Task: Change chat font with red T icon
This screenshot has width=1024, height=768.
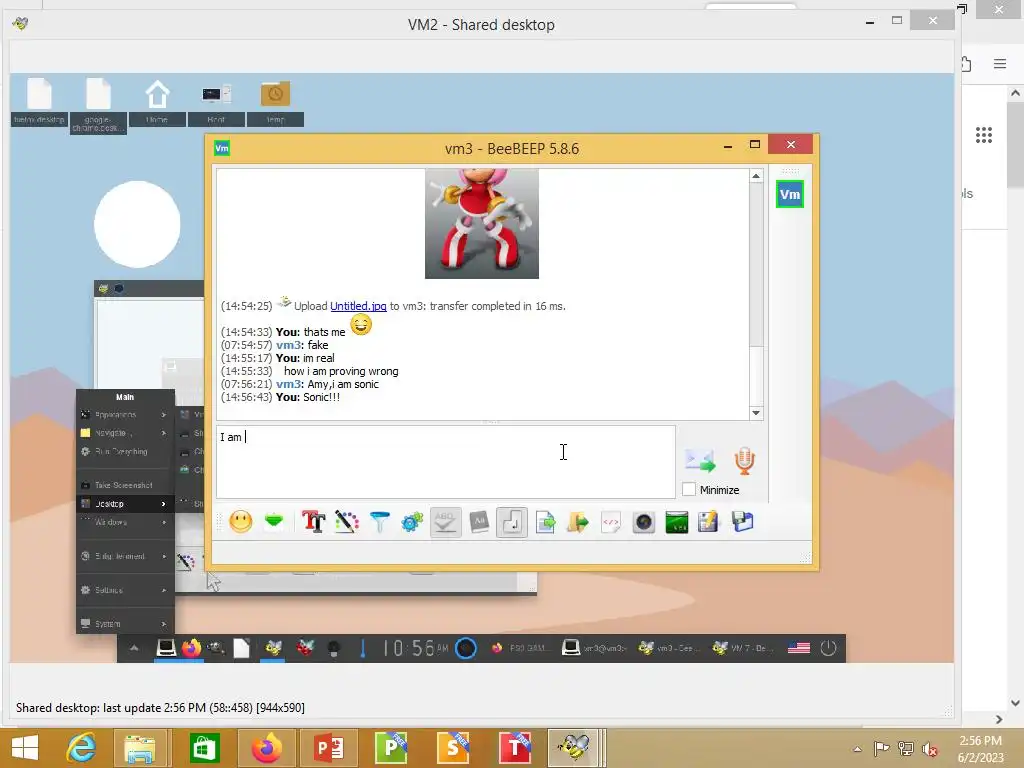Action: pyautogui.click(x=313, y=522)
